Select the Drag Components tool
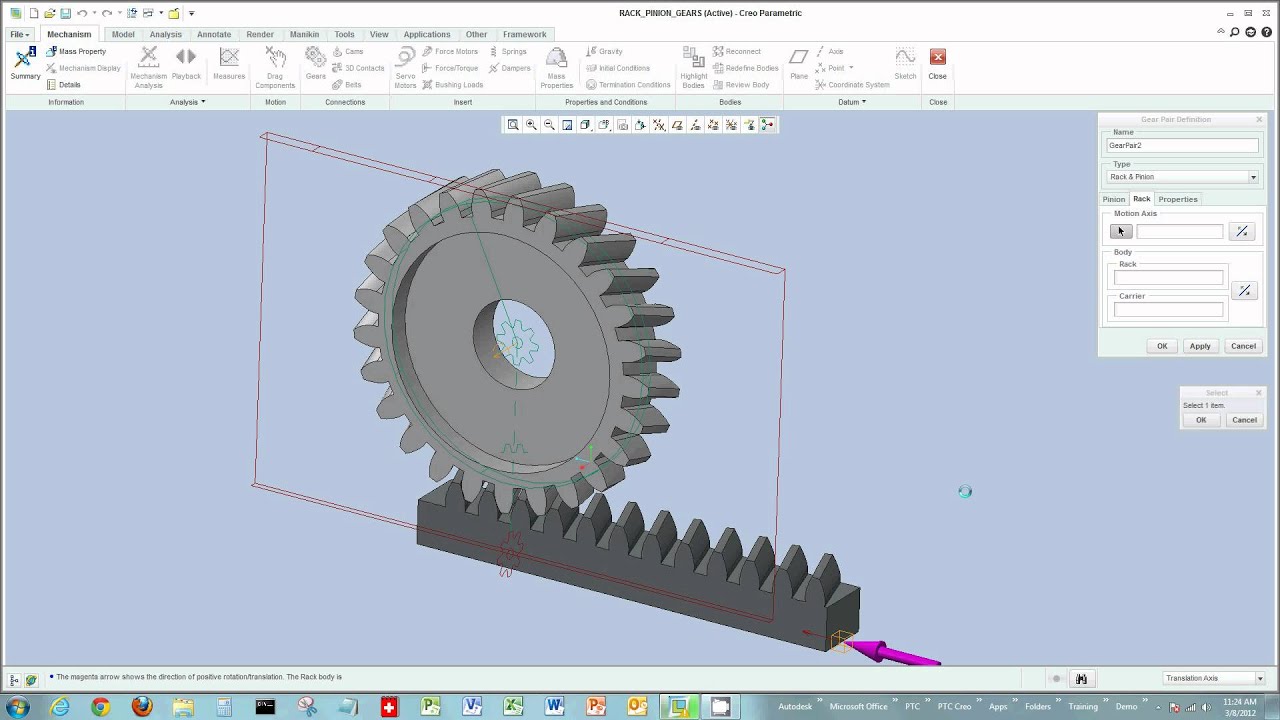The width and height of the screenshot is (1280, 720). click(275, 68)
